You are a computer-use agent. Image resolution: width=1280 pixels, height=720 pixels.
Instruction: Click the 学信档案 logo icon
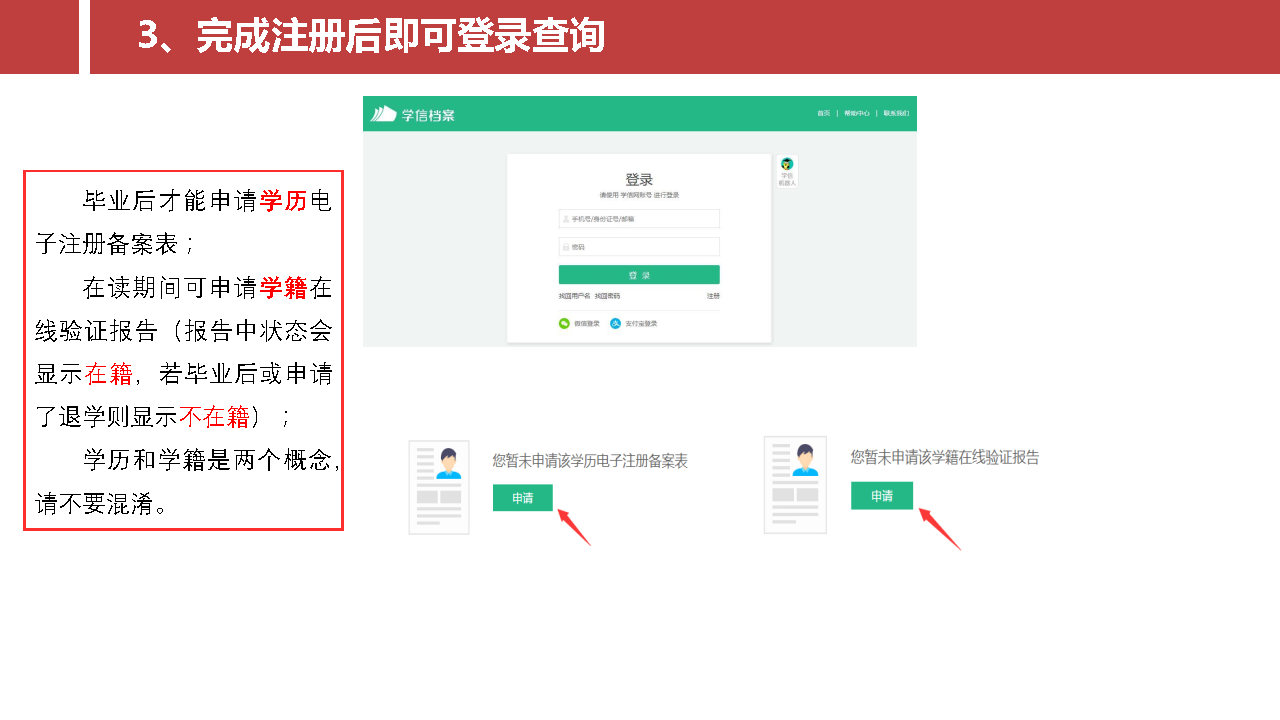384,114
